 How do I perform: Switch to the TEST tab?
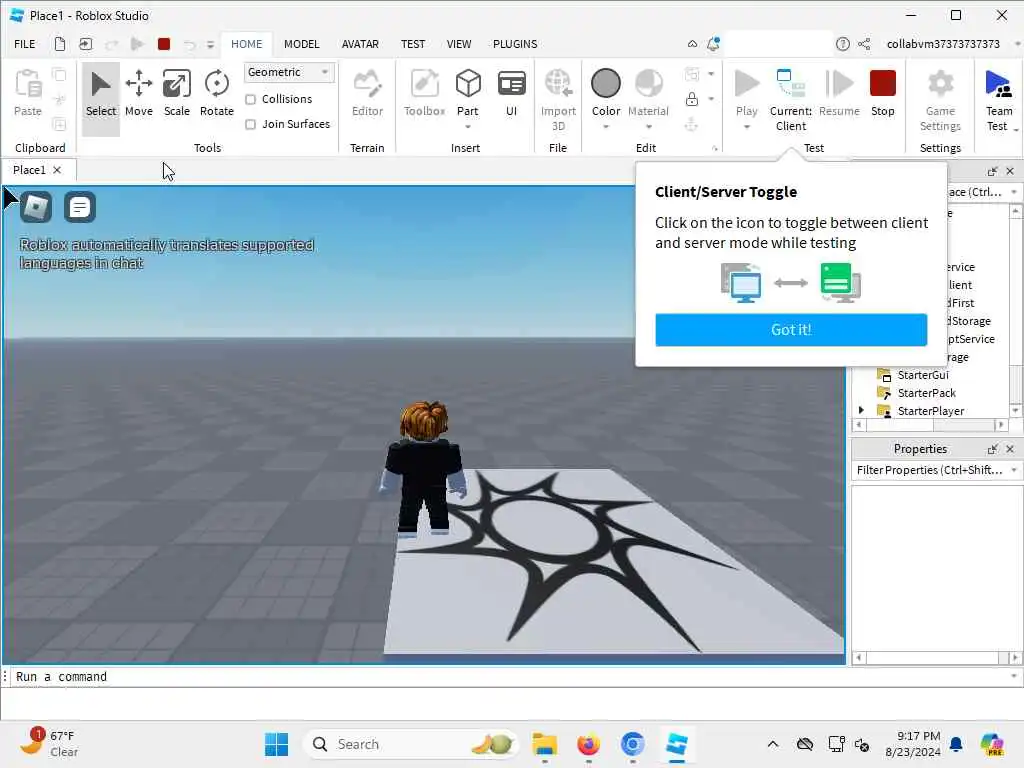click(x=413, y=44)
